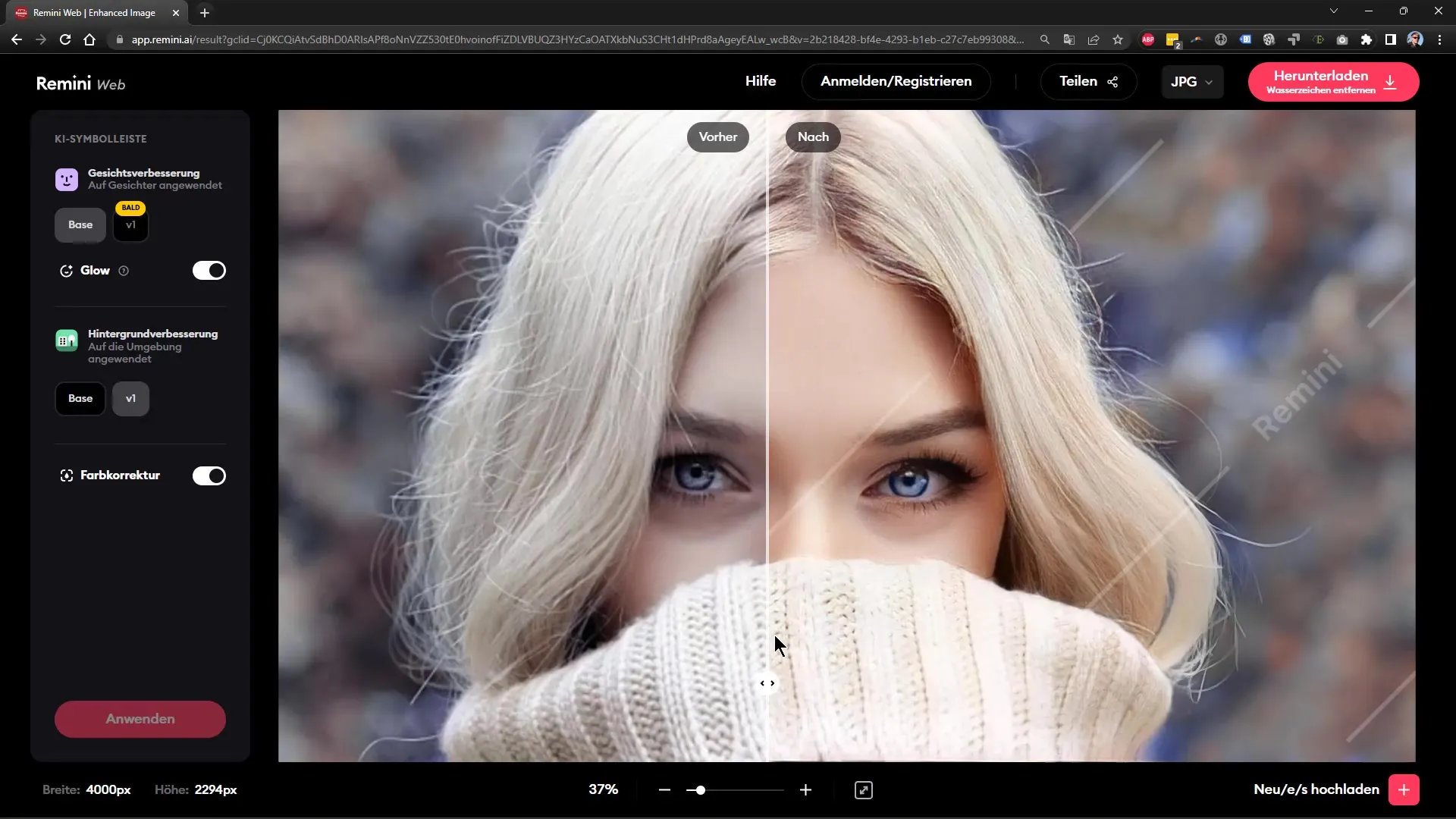Open the Adblock Plus extension

pos(1148,39)
